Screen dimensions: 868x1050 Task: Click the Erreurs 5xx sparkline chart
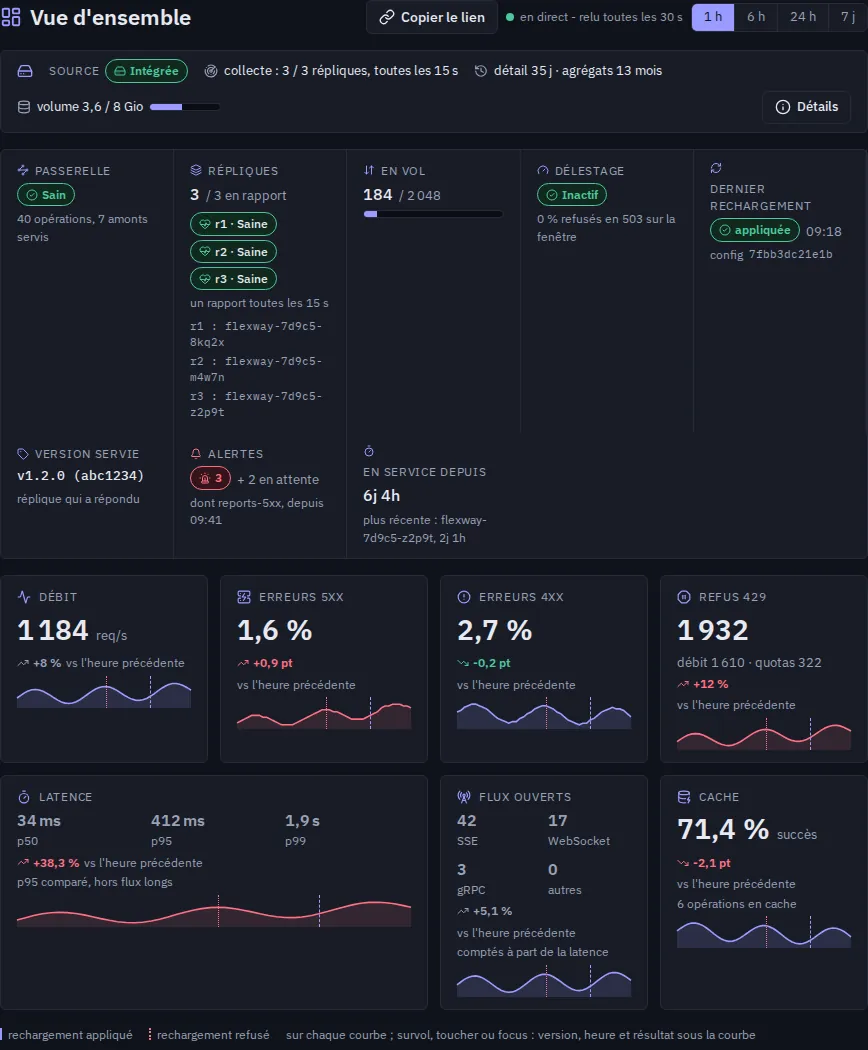(324, 713)
